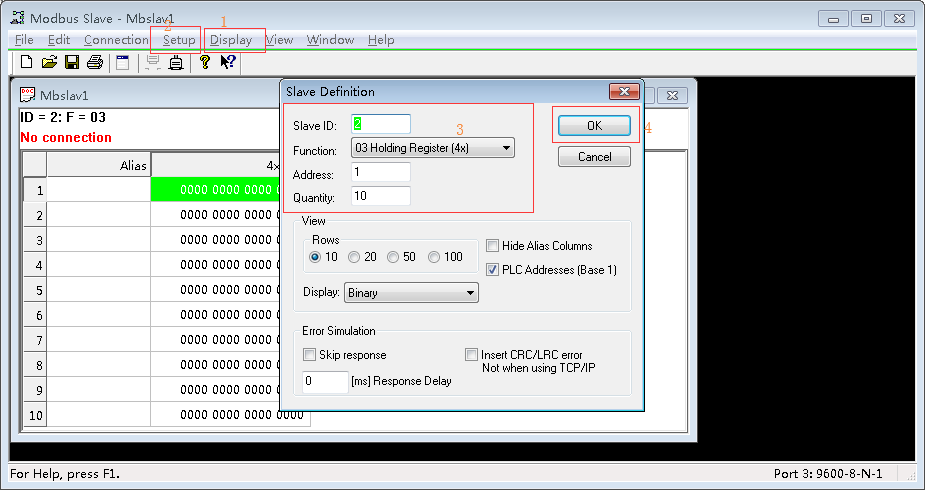The height and width of the screenshot is (490, 925).
Task: Click the yellow question mark About icon
Action: coord(204,62)
